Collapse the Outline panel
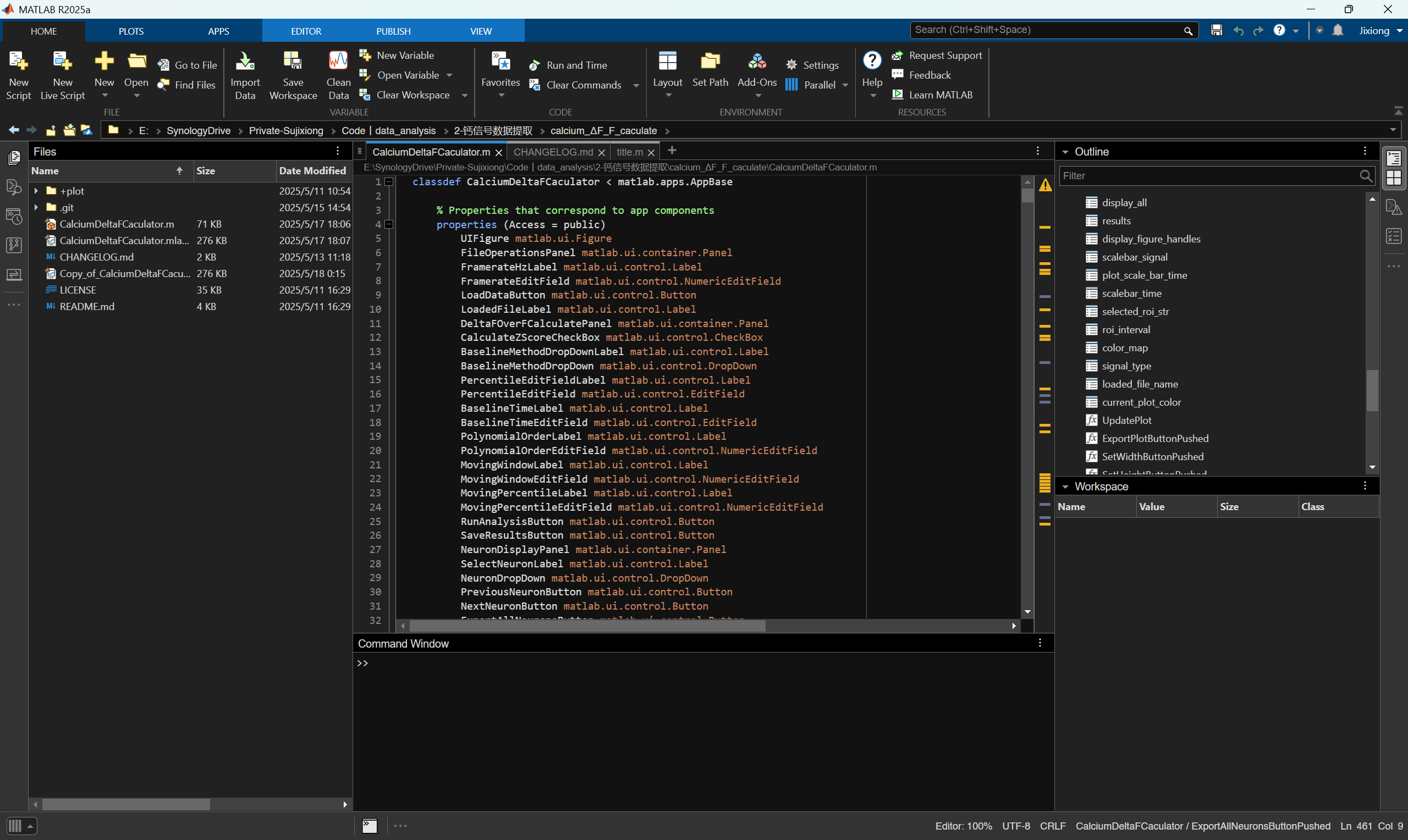Screen dimensions: 1408x840 [x=1065, y=152]
